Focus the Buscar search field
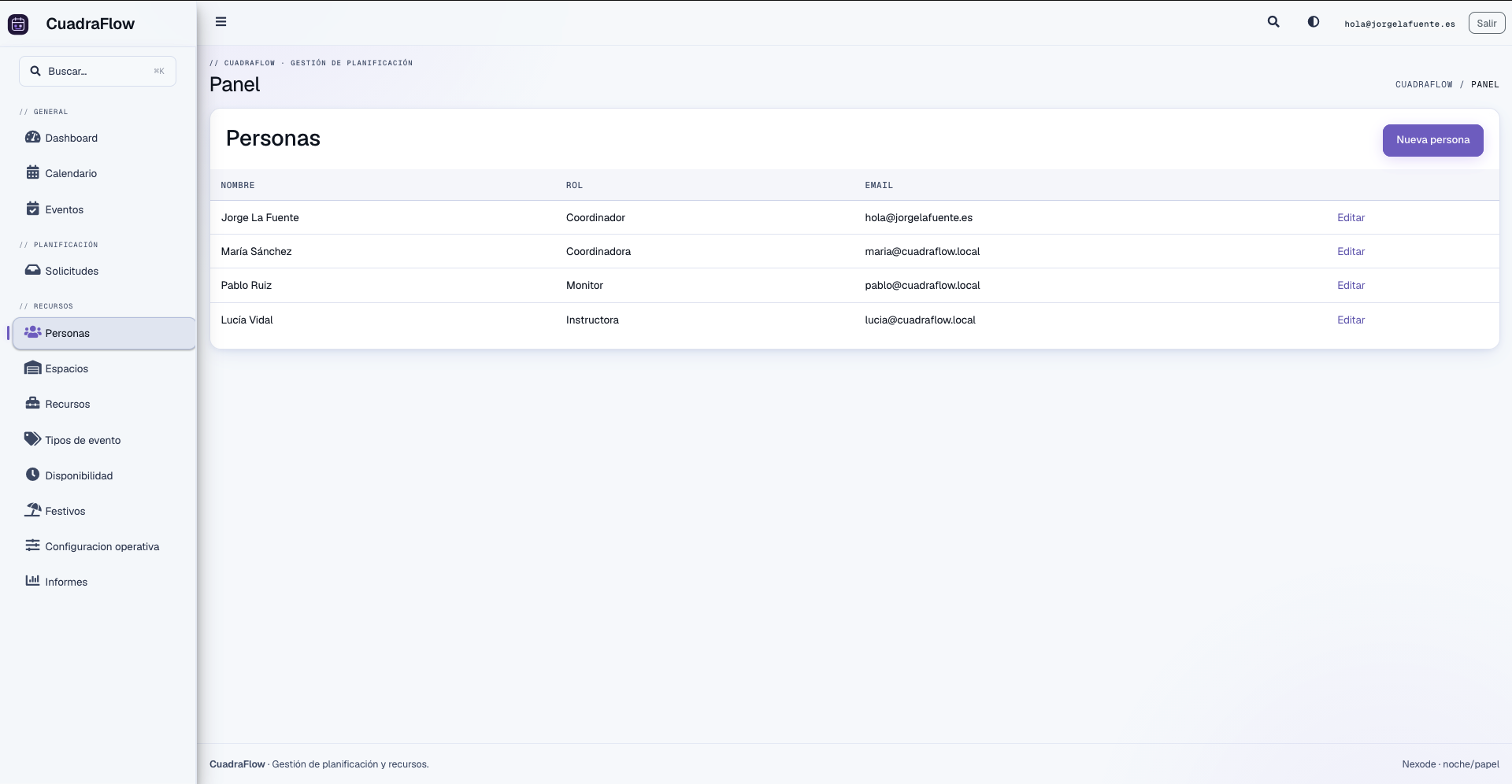 coord(98,71)
